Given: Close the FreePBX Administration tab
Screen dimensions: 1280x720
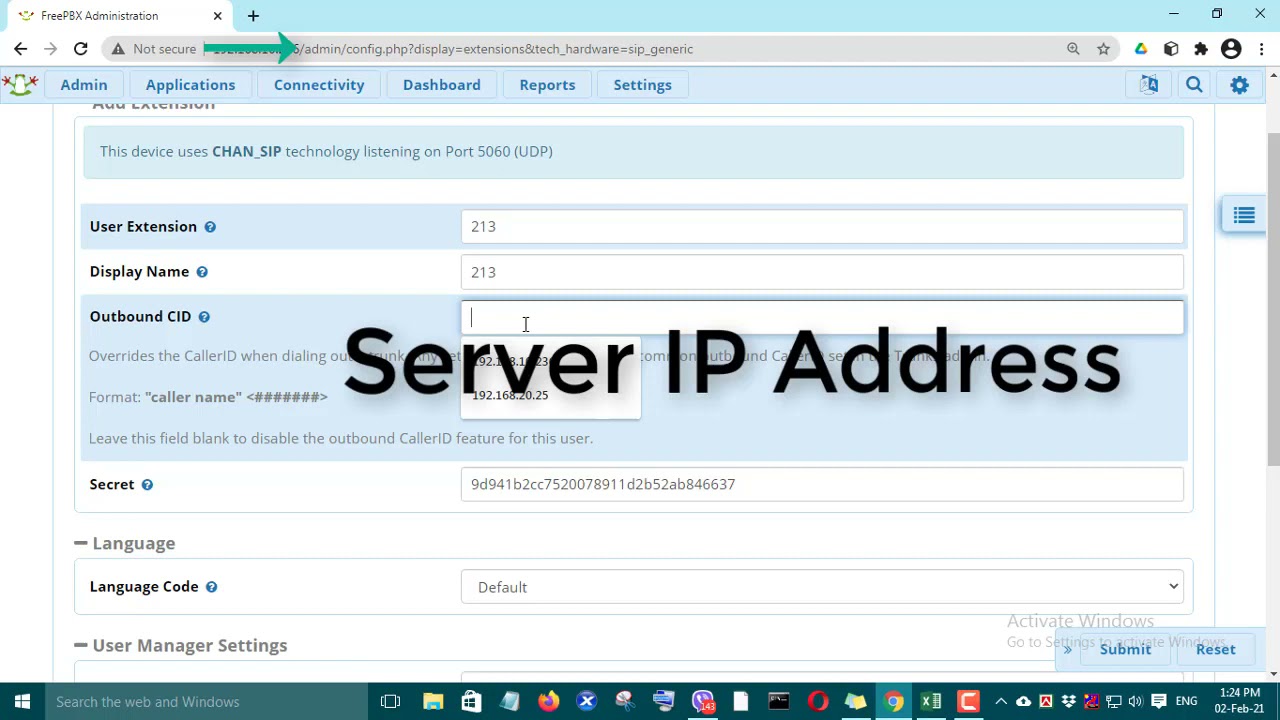Looking at the screenshot, I should click(x=217, y=16).
